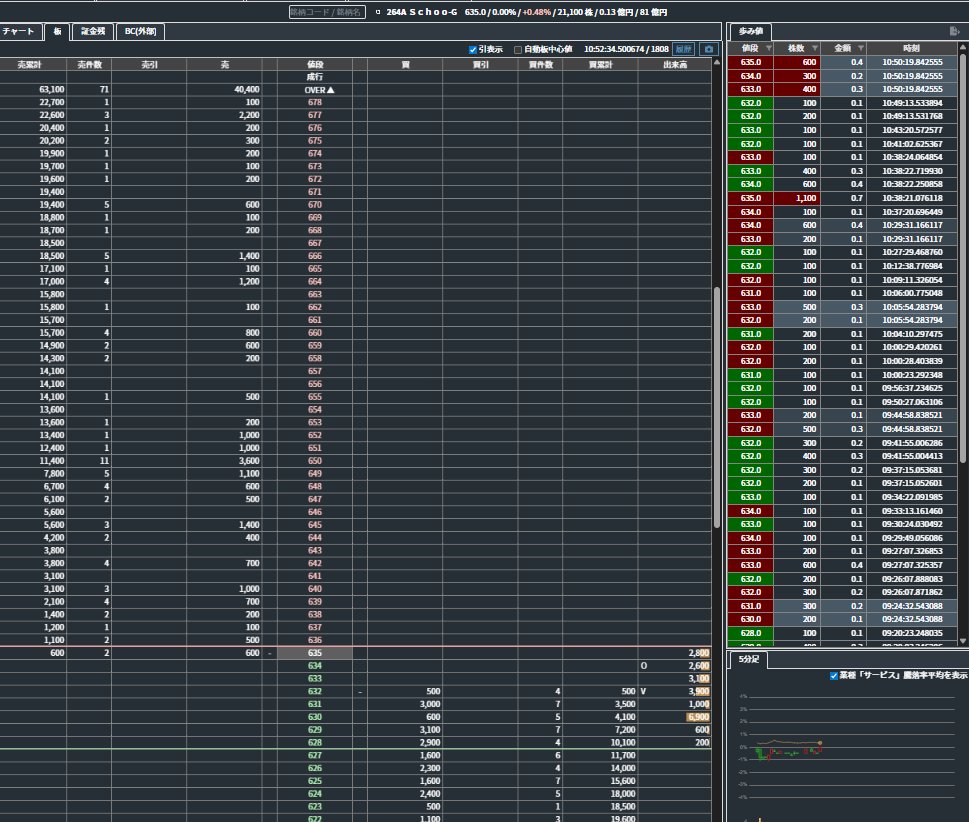This screenshot has height=822, width=969.
Task: Switch to the チャート tab
Action: [x=20, y=32]
